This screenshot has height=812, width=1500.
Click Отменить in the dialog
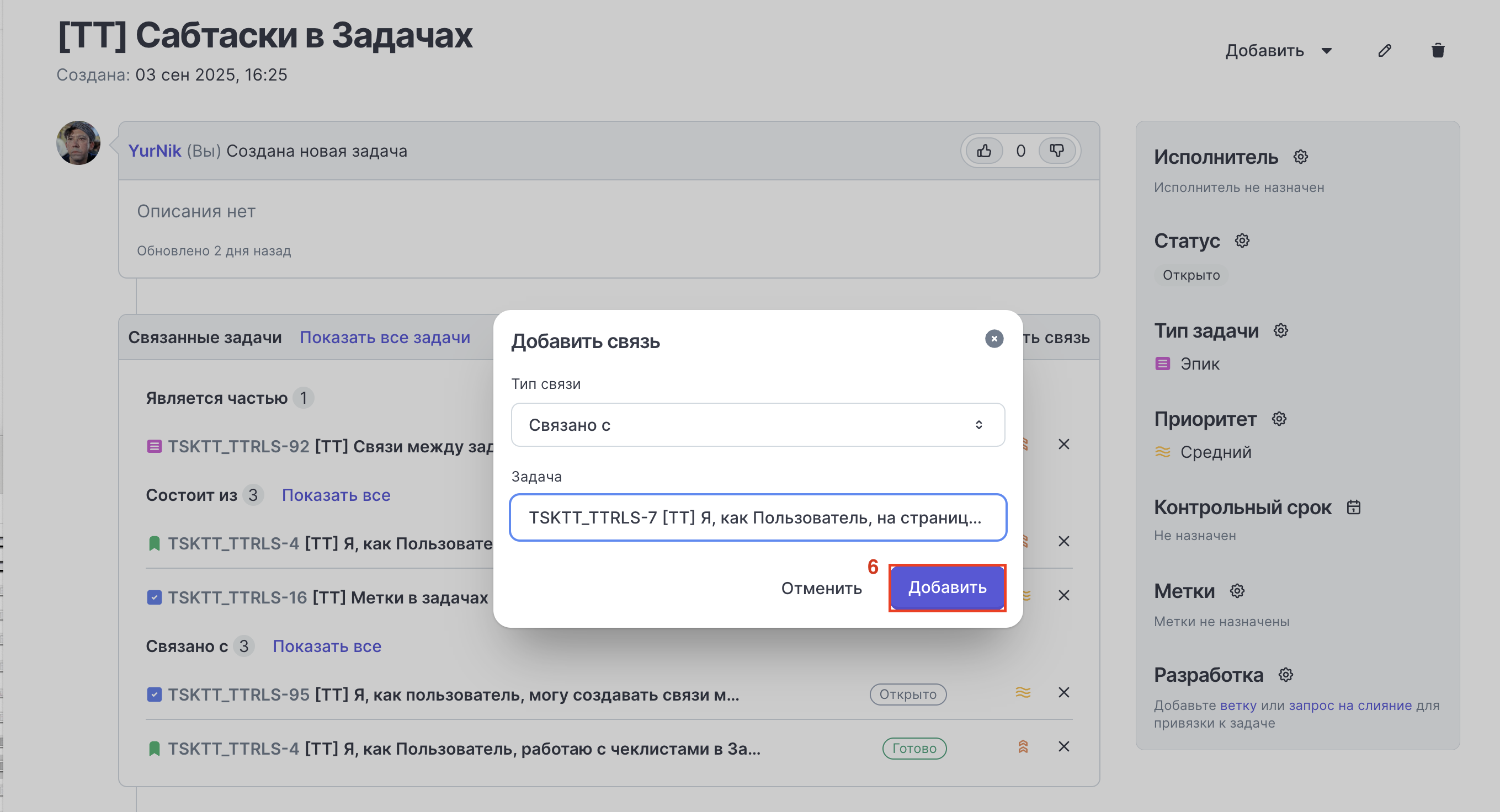(821, 588)
